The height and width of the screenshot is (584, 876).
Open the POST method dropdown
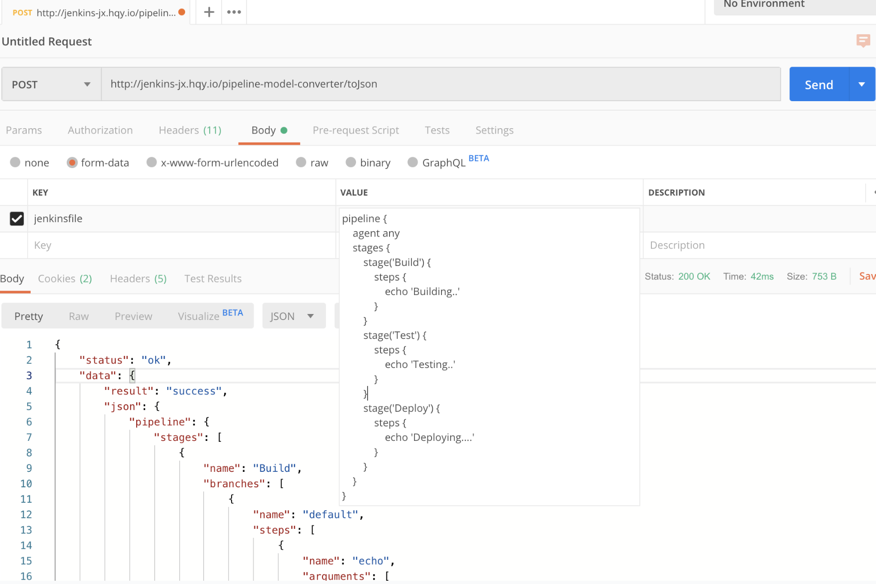coord(51,84)
